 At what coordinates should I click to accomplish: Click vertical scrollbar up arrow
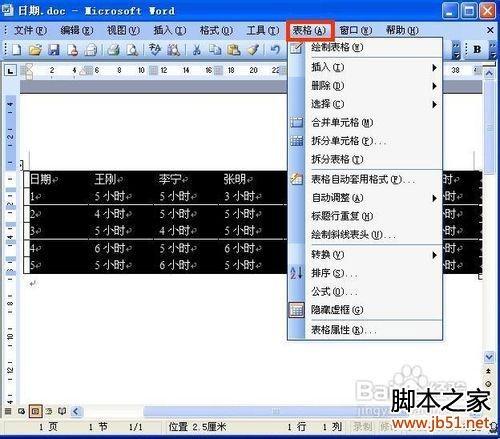[x=489, y=73]
